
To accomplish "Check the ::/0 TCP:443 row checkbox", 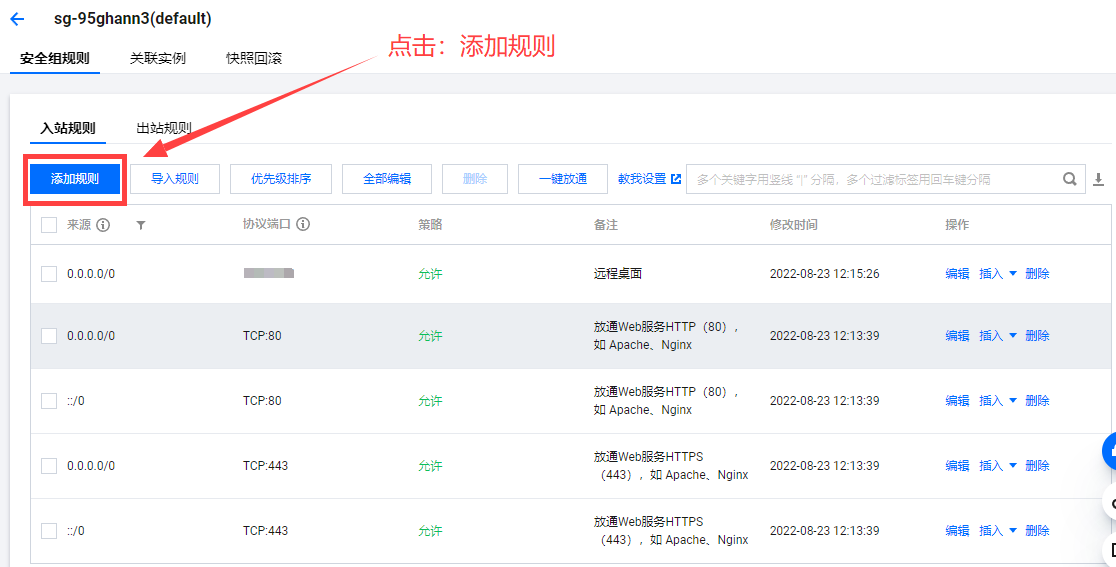I will [48, 531].
